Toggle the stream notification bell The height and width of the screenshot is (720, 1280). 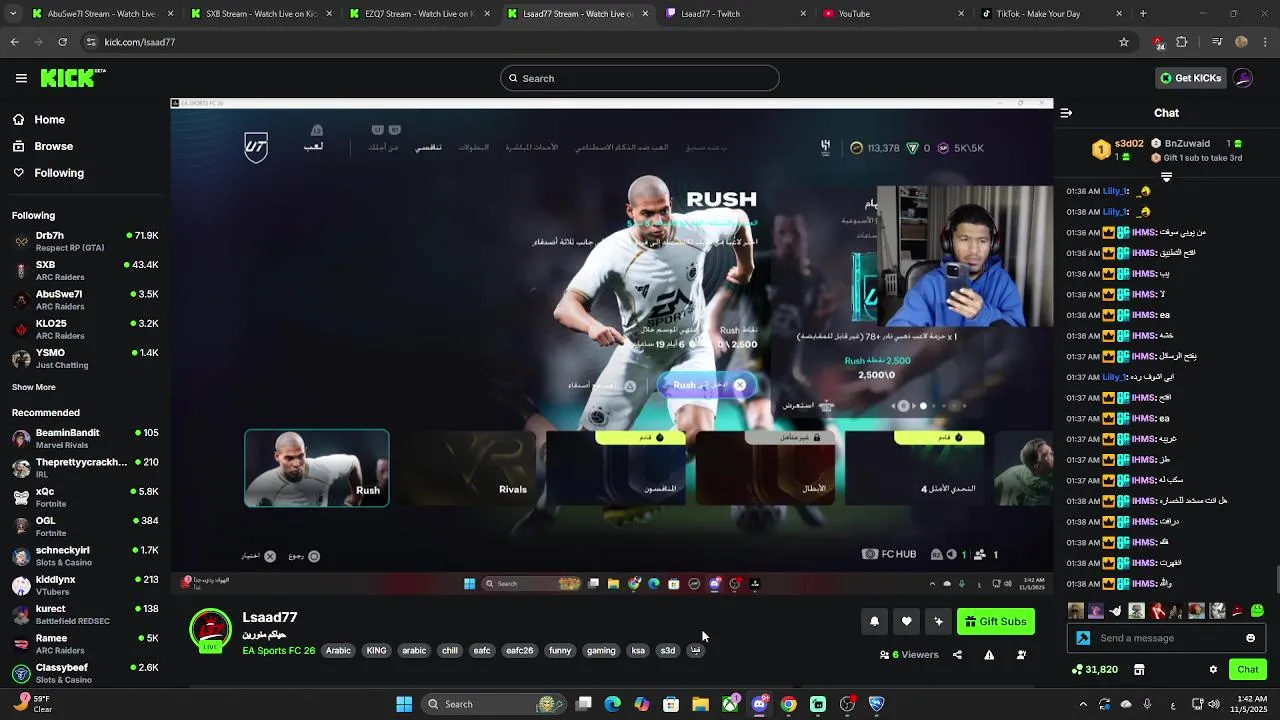tap(874, 621)
